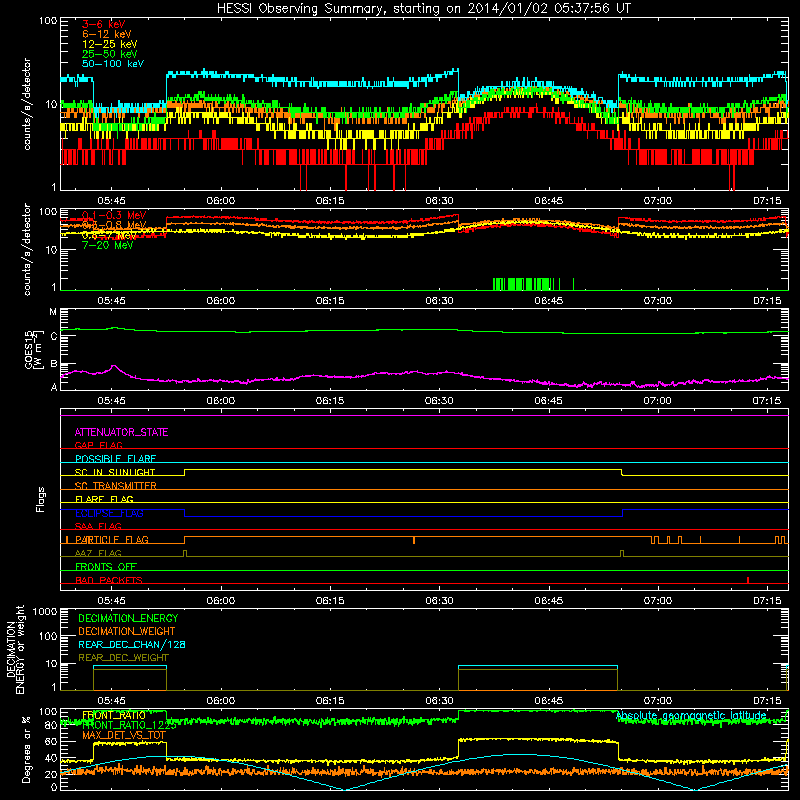Click the magenta ATTENUATOR_STATE flag label

point(121,432)
